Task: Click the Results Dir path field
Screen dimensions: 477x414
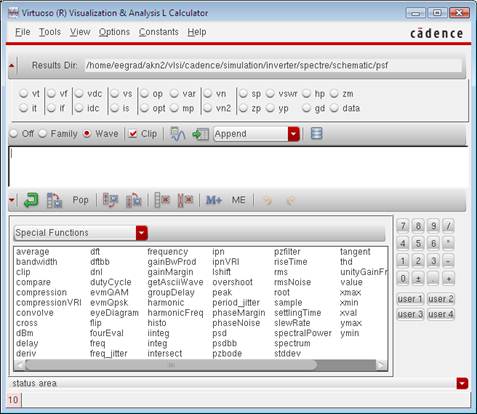Action: pyautogui.click(x=273, y=66)
